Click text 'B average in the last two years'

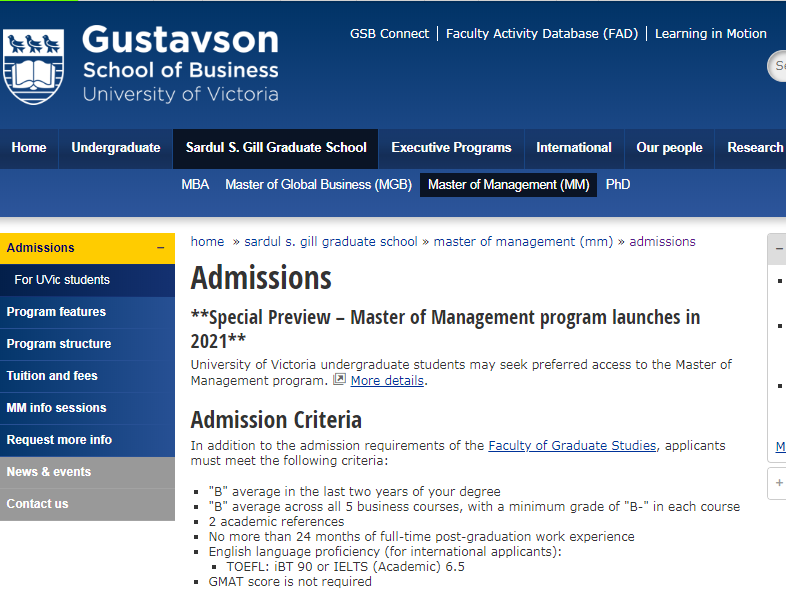[x=354, y=492]
